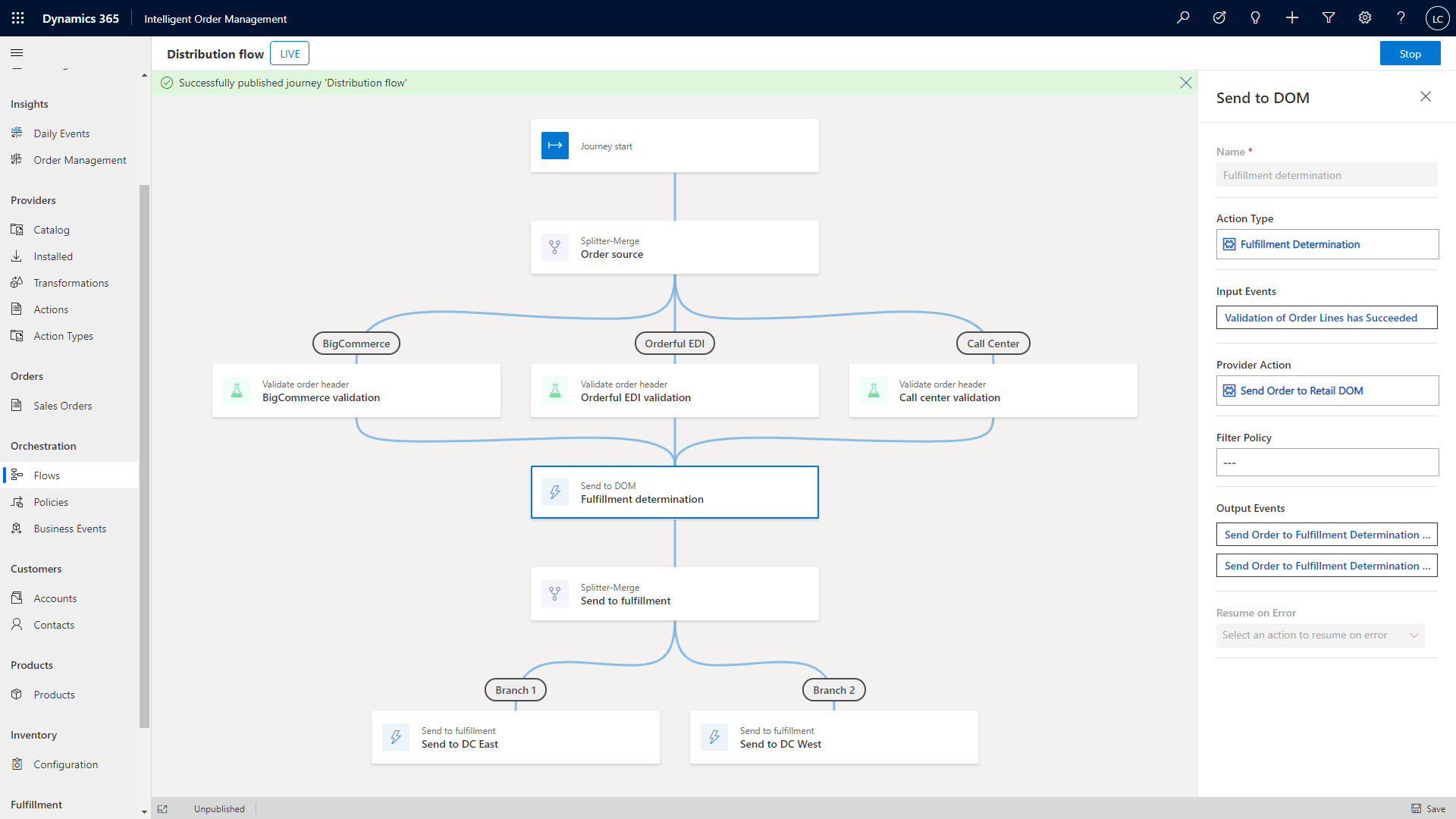Open the Resume on Error dropdown
The image size is (1456, 819).
[1319, 635]
